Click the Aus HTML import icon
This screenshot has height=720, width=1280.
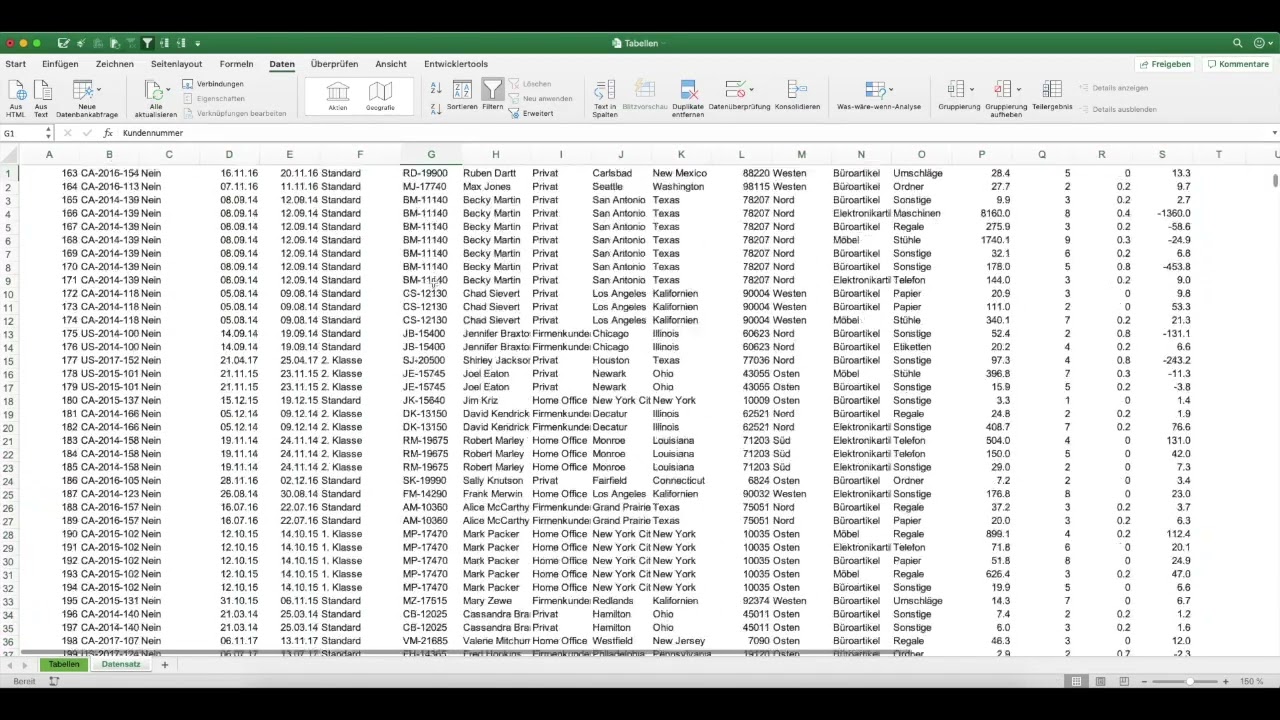click(x=16, y=91)
